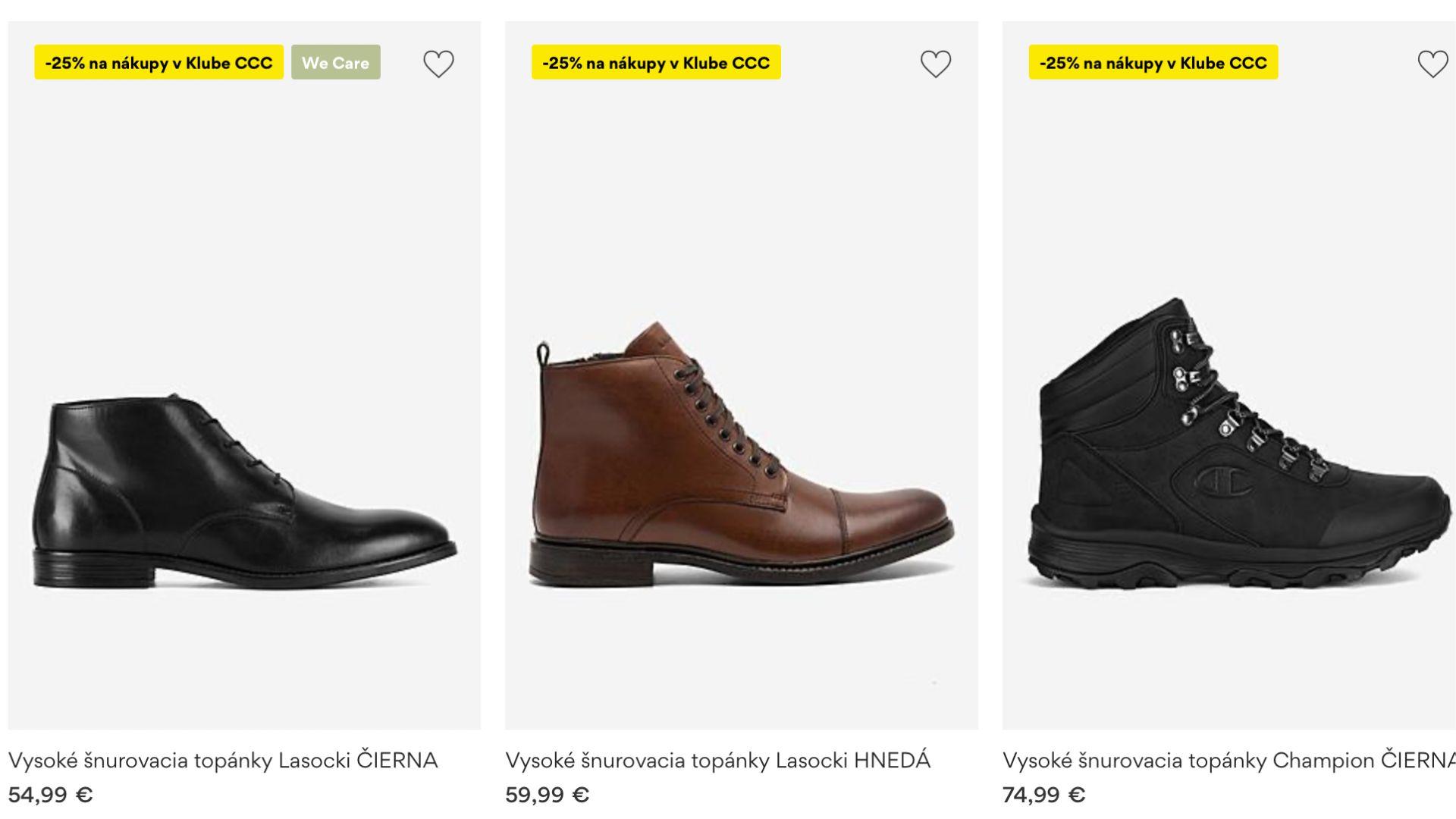Click the 54,99 € price

click(50, 795)
